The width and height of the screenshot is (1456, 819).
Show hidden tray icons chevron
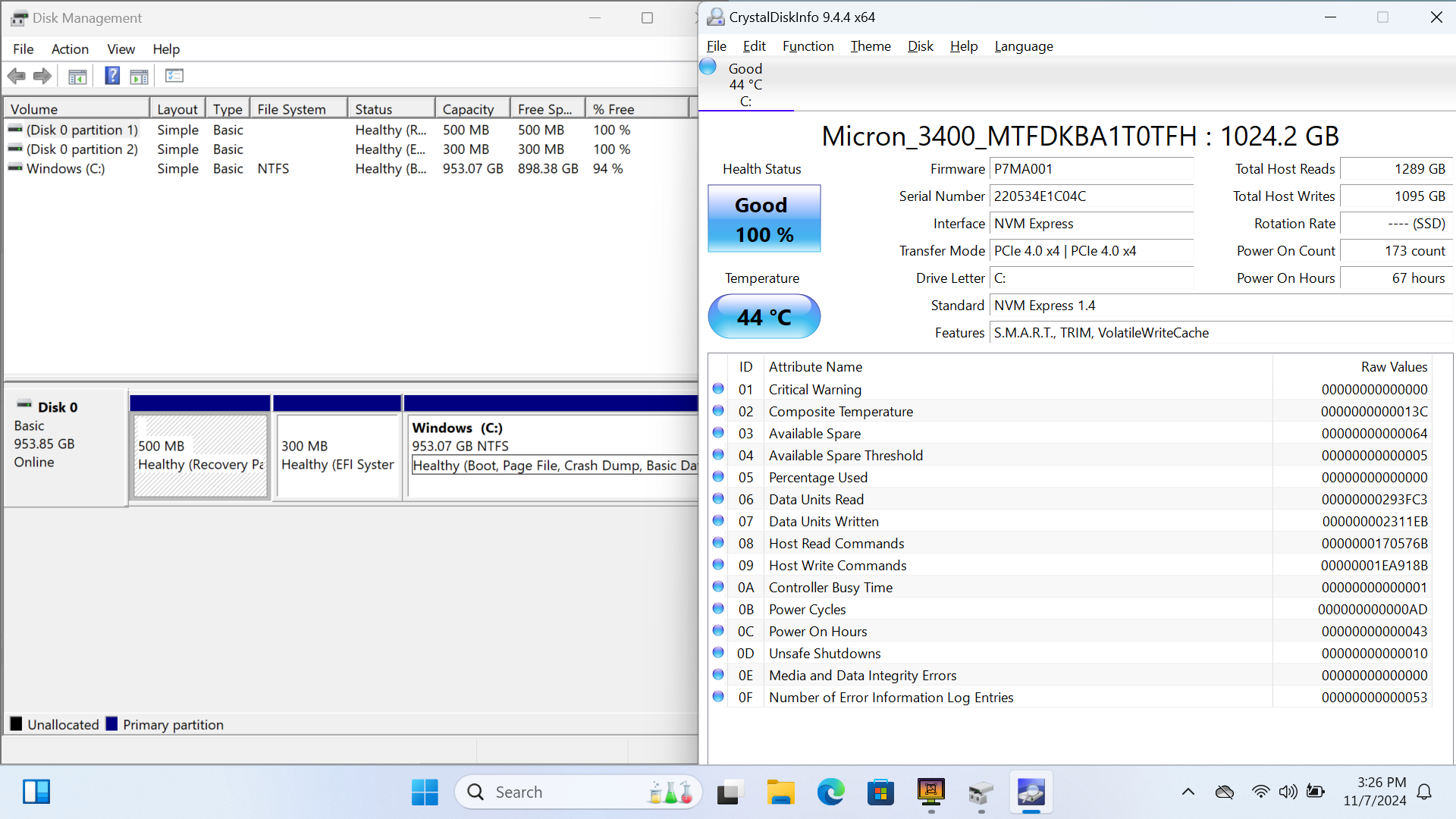click(1188, 792)
